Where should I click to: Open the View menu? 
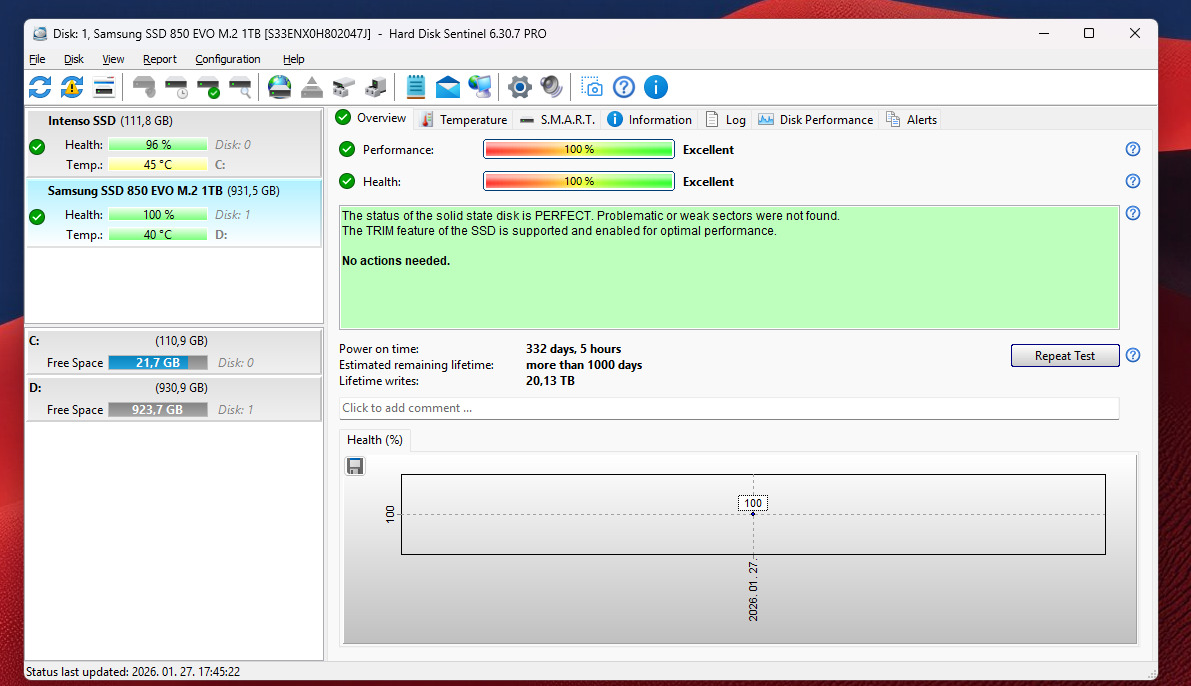tap(113, 59)
